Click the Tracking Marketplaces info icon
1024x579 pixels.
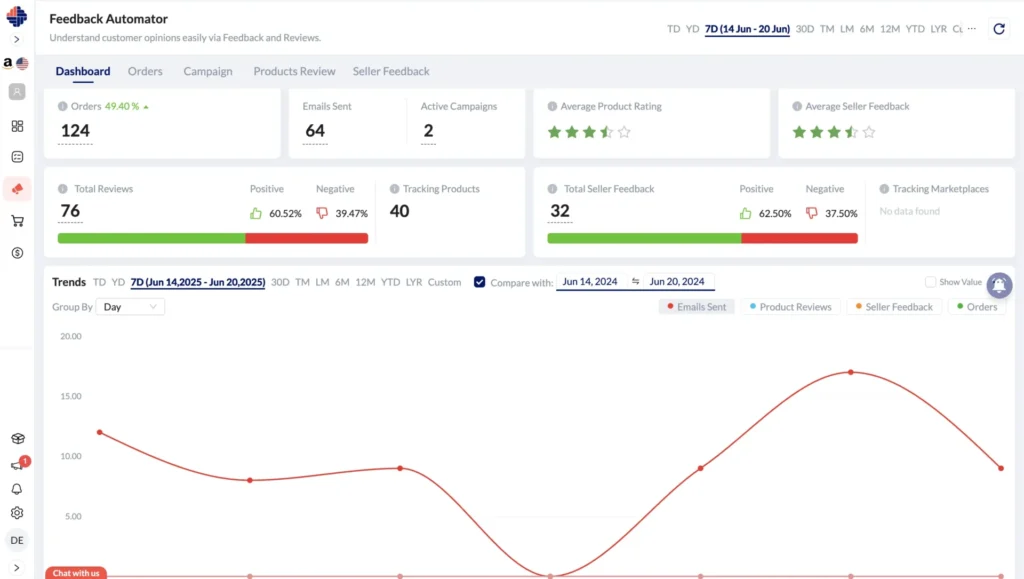tap(884, 189)
